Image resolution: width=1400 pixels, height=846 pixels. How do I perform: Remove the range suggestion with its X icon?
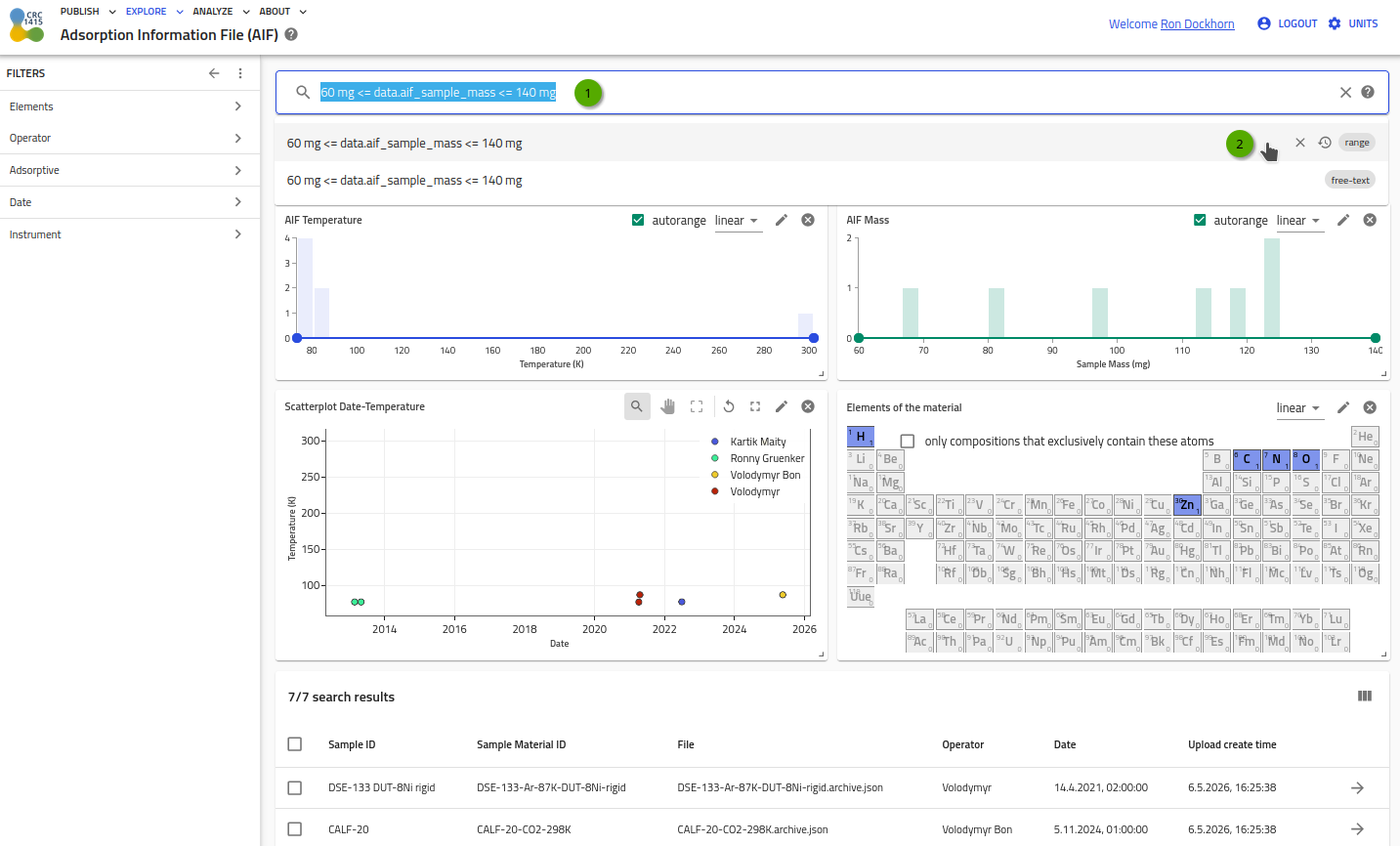1300,143
